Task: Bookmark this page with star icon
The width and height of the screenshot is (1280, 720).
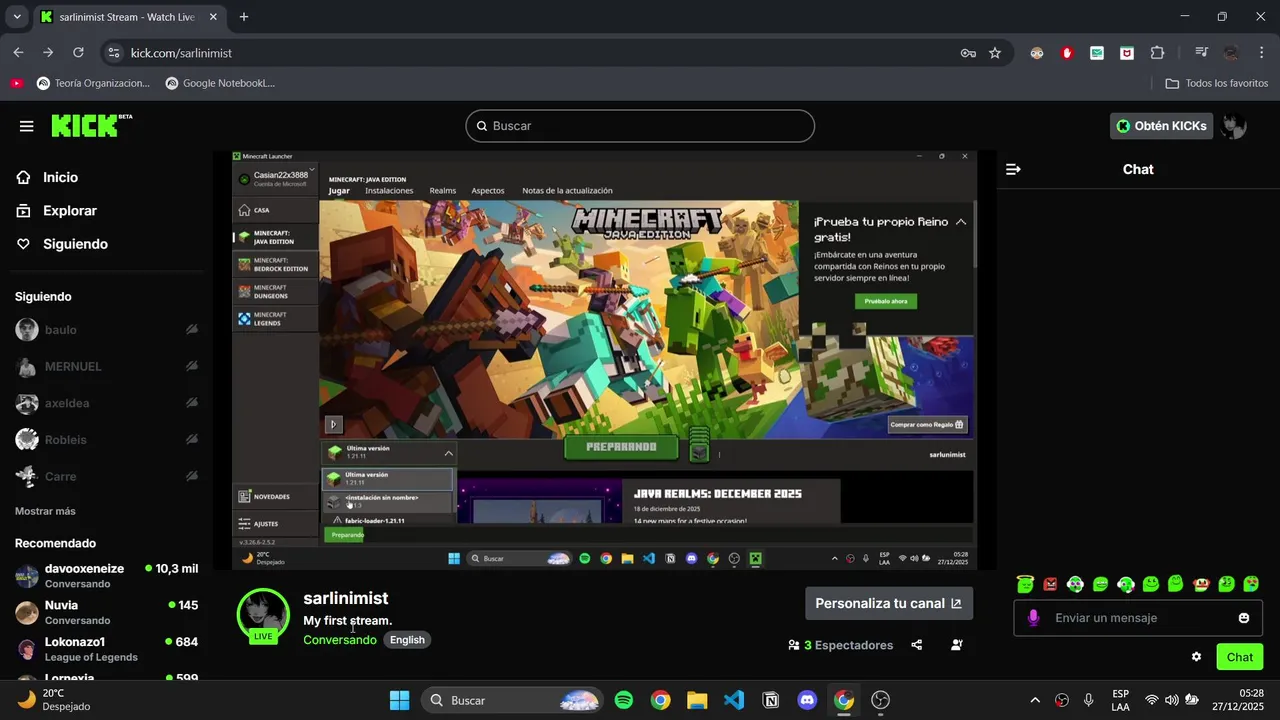Action: 995,53
